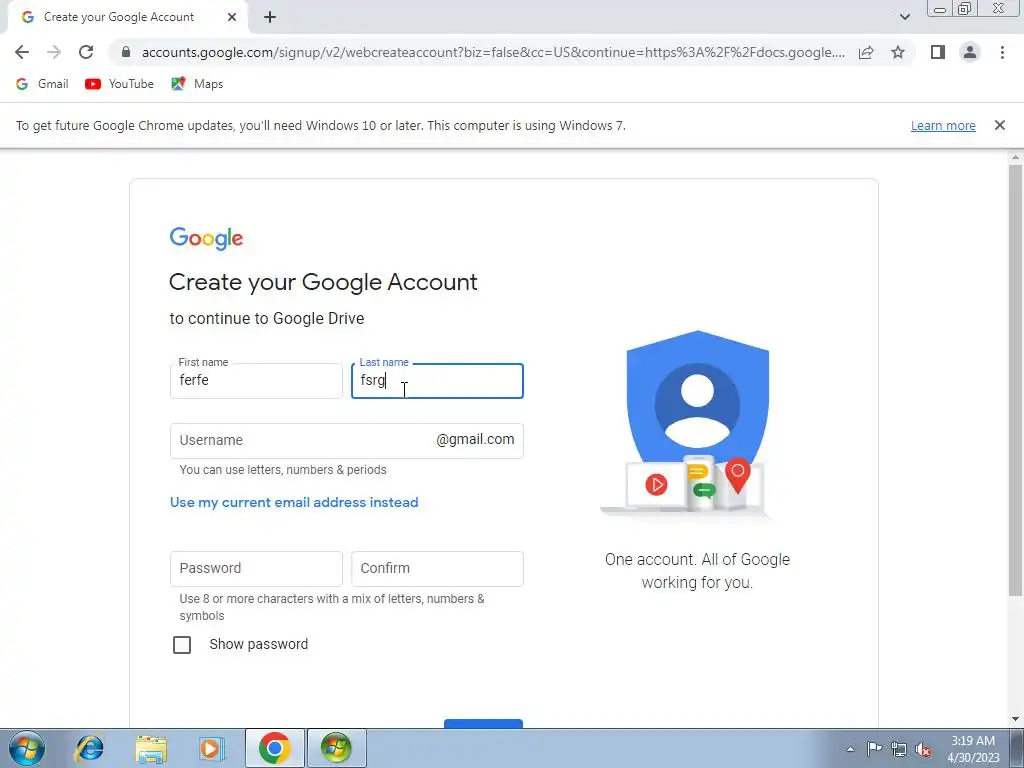Launch Internet Explorer from the taskbar
The height and width of the screenshot is (768, 1024).
coord(89,748)
